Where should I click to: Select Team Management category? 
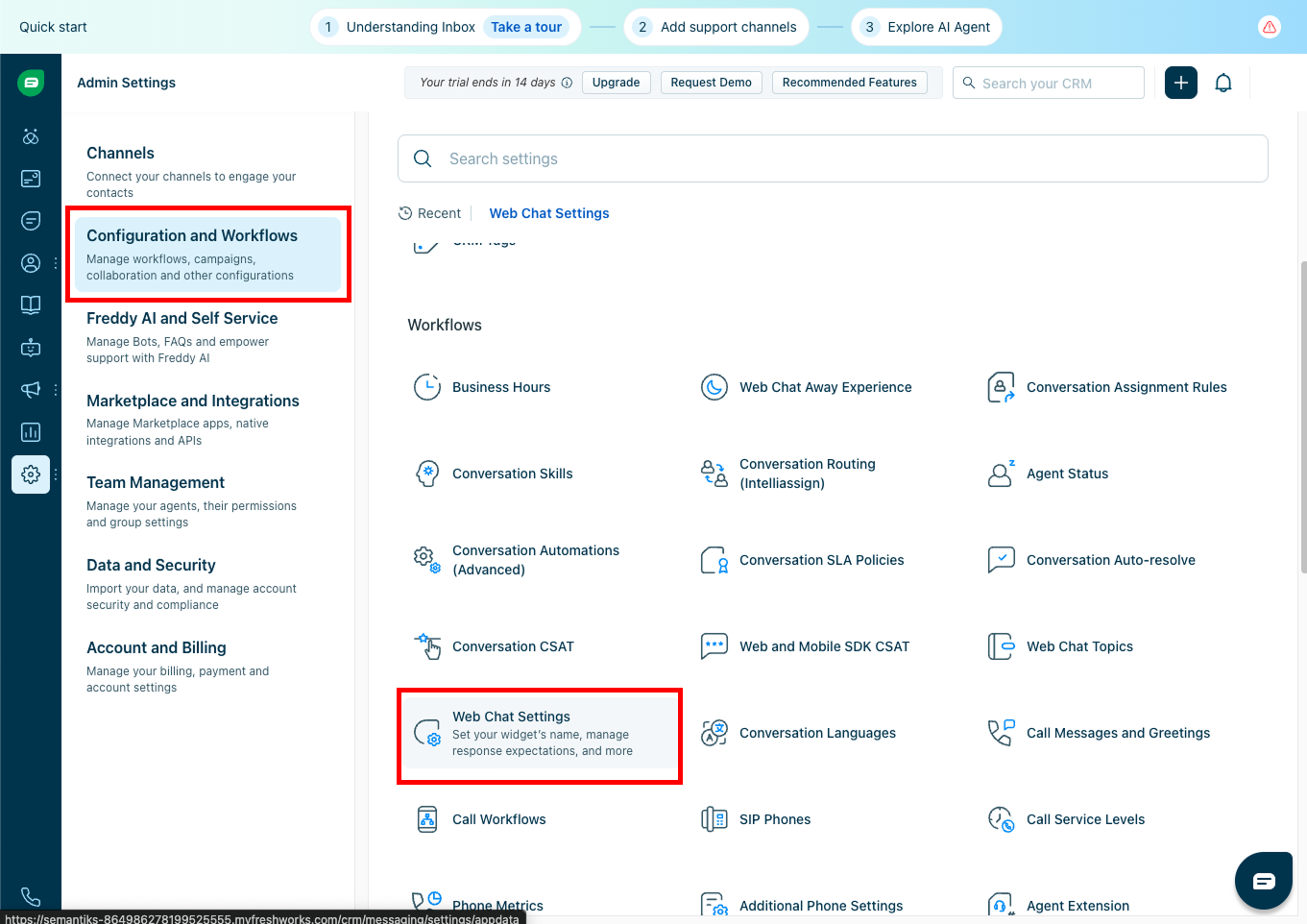[207, 501]
